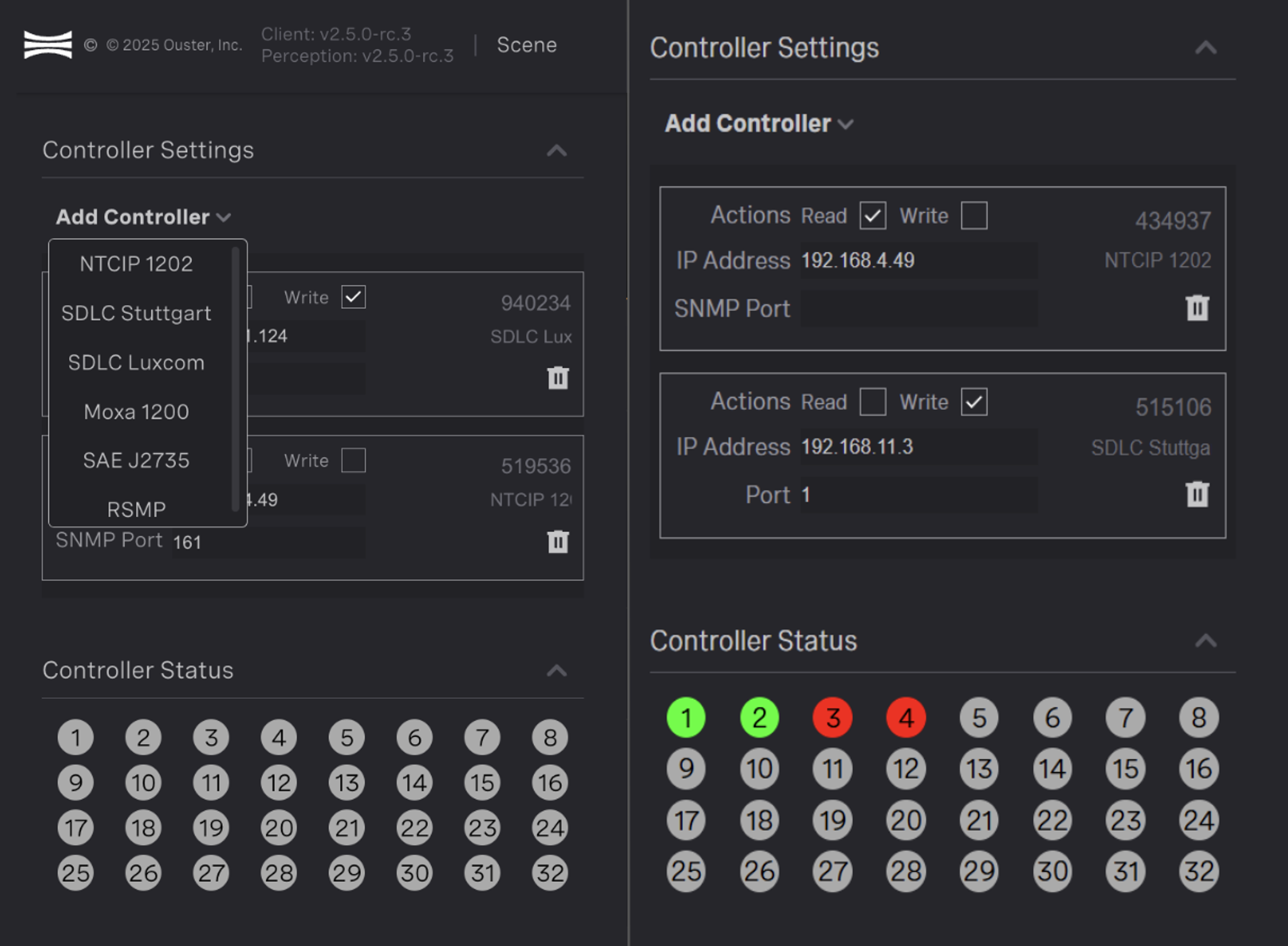The image size is (1288, 946).
Task: Click gray status indicator 5 in right panel
Action: [x=979, y=718]
